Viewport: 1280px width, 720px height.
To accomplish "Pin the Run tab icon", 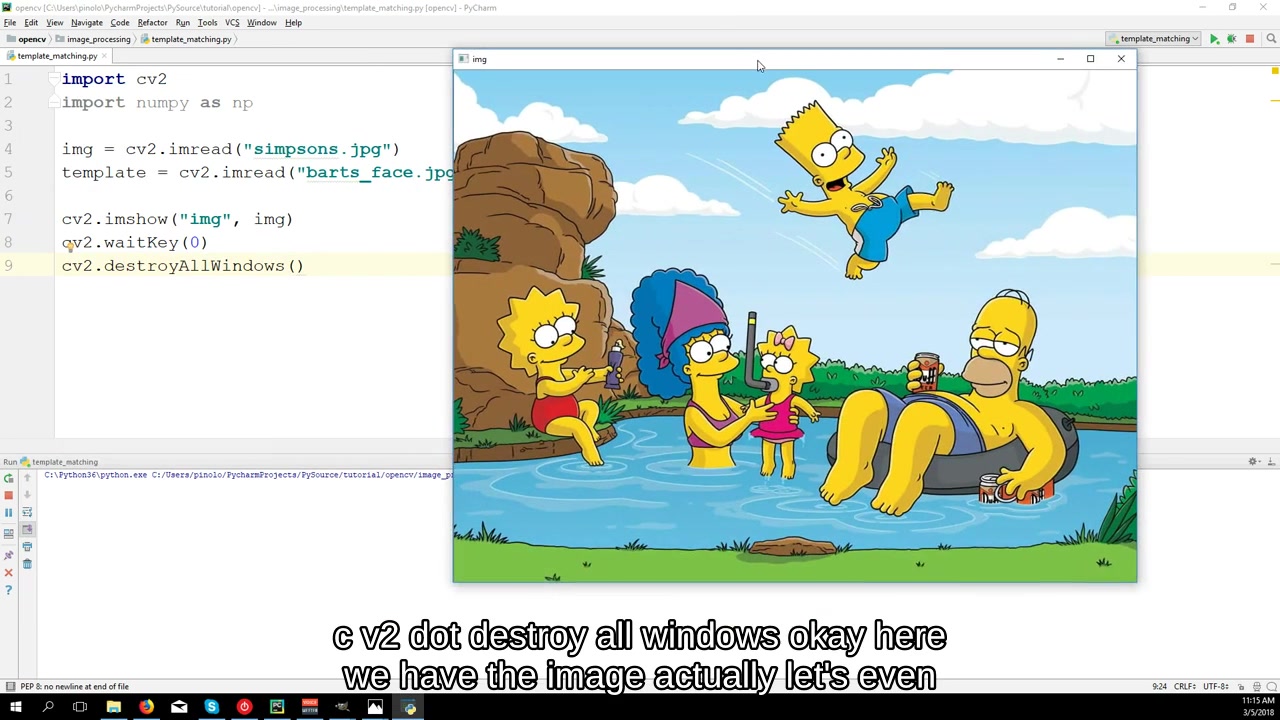I will pyautogui.click(x=9, y=555).
